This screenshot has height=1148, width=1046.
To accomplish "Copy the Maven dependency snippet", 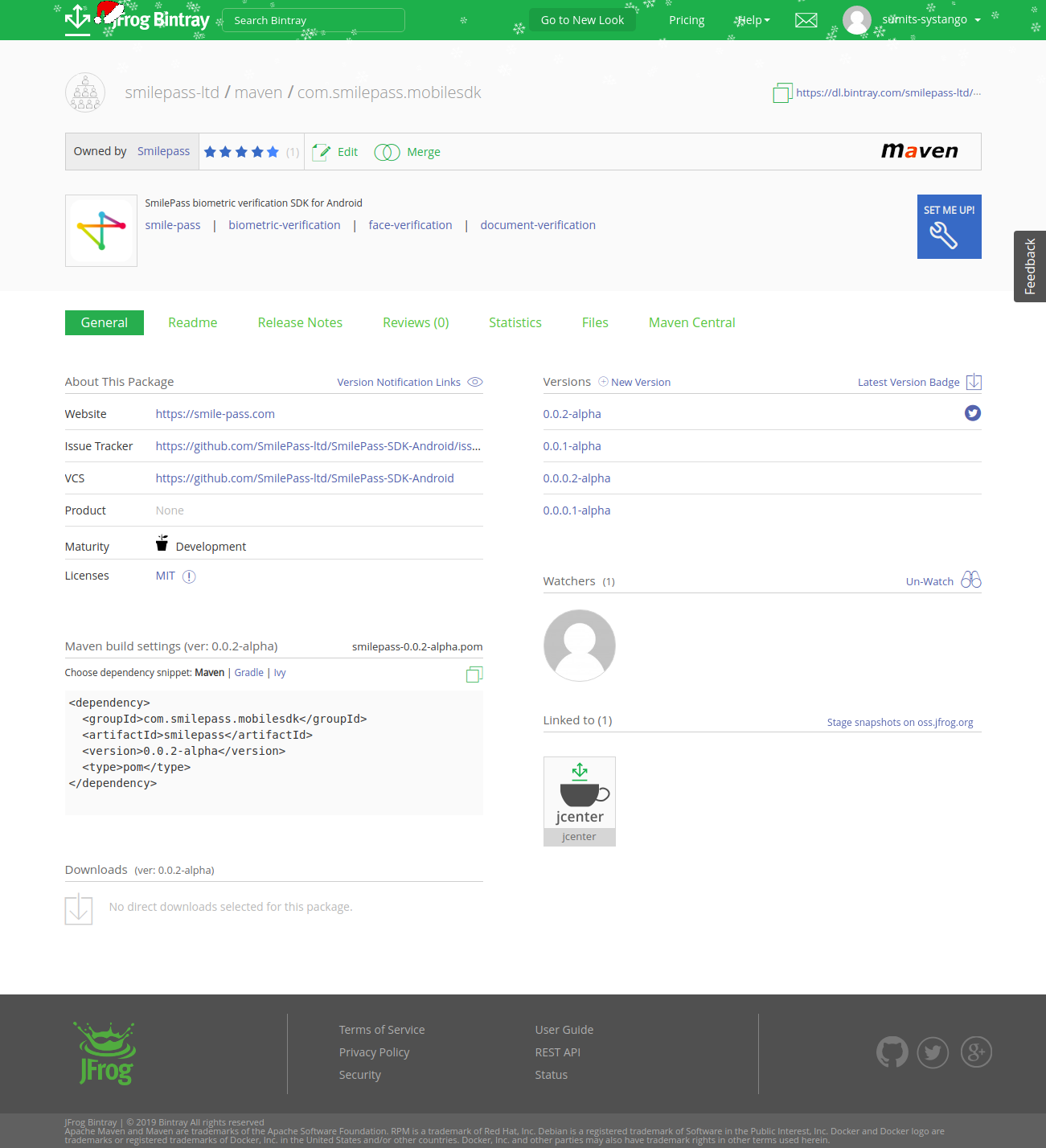I will point(474,674).
